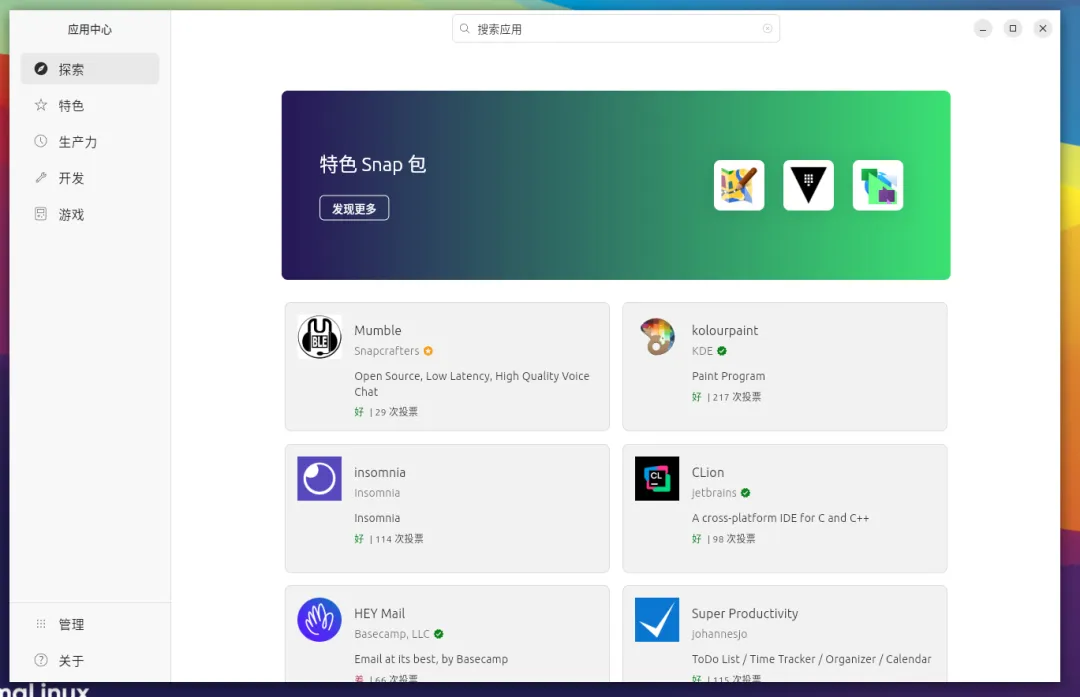The width and height of the screenshot is (1080, 697).
Task: Click the 发现更多 button in banner
Action: 354,208
